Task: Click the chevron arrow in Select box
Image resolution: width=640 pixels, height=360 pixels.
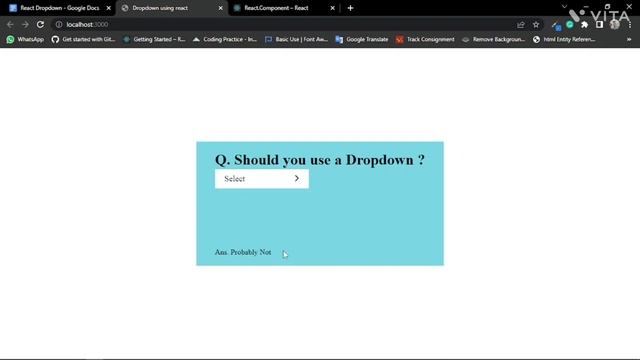Action: (297, 178)
